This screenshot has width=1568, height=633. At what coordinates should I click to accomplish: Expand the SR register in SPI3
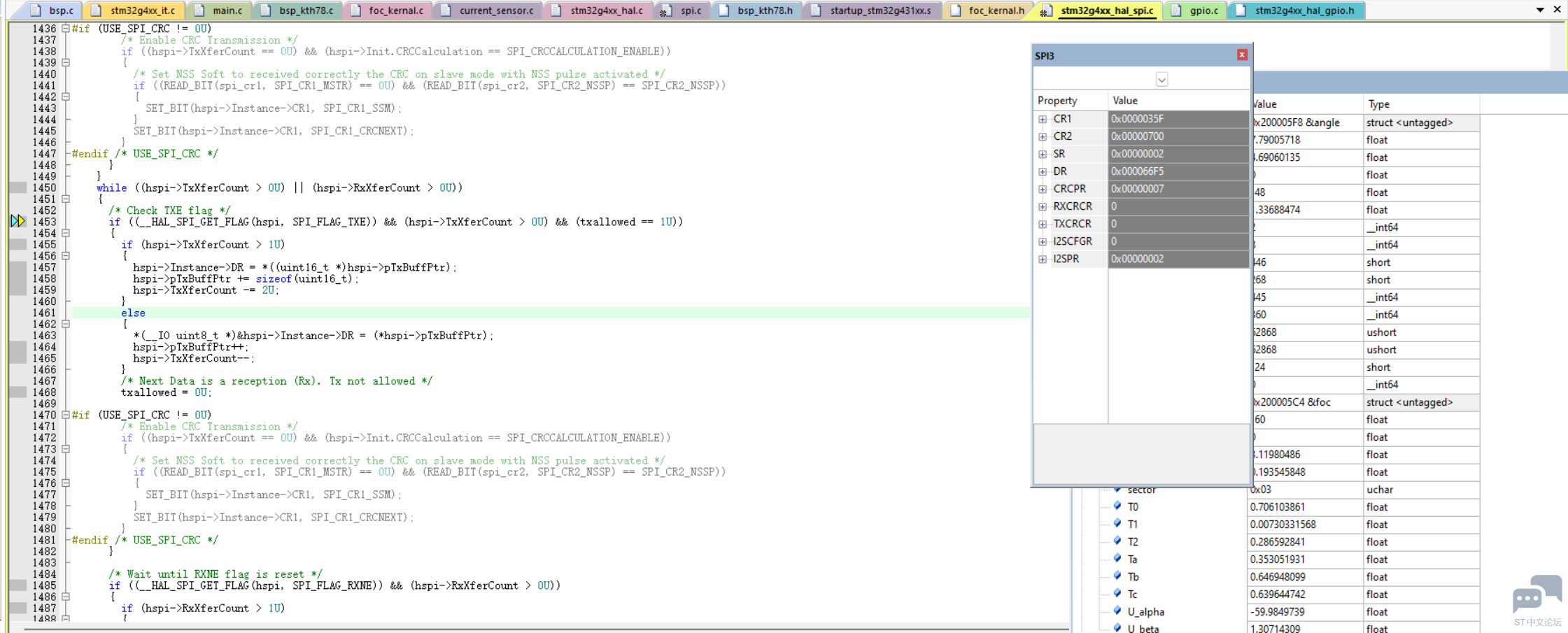pyautogui.click(x=1043, y=154)
